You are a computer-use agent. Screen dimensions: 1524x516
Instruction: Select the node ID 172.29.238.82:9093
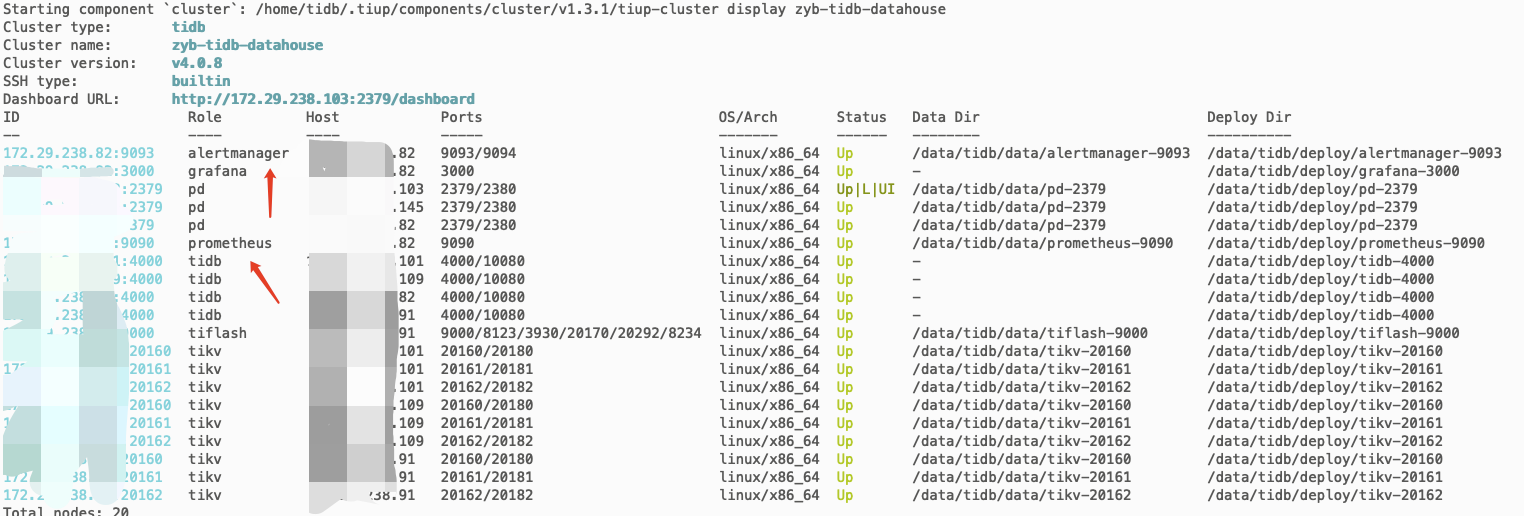click(79, 153)
